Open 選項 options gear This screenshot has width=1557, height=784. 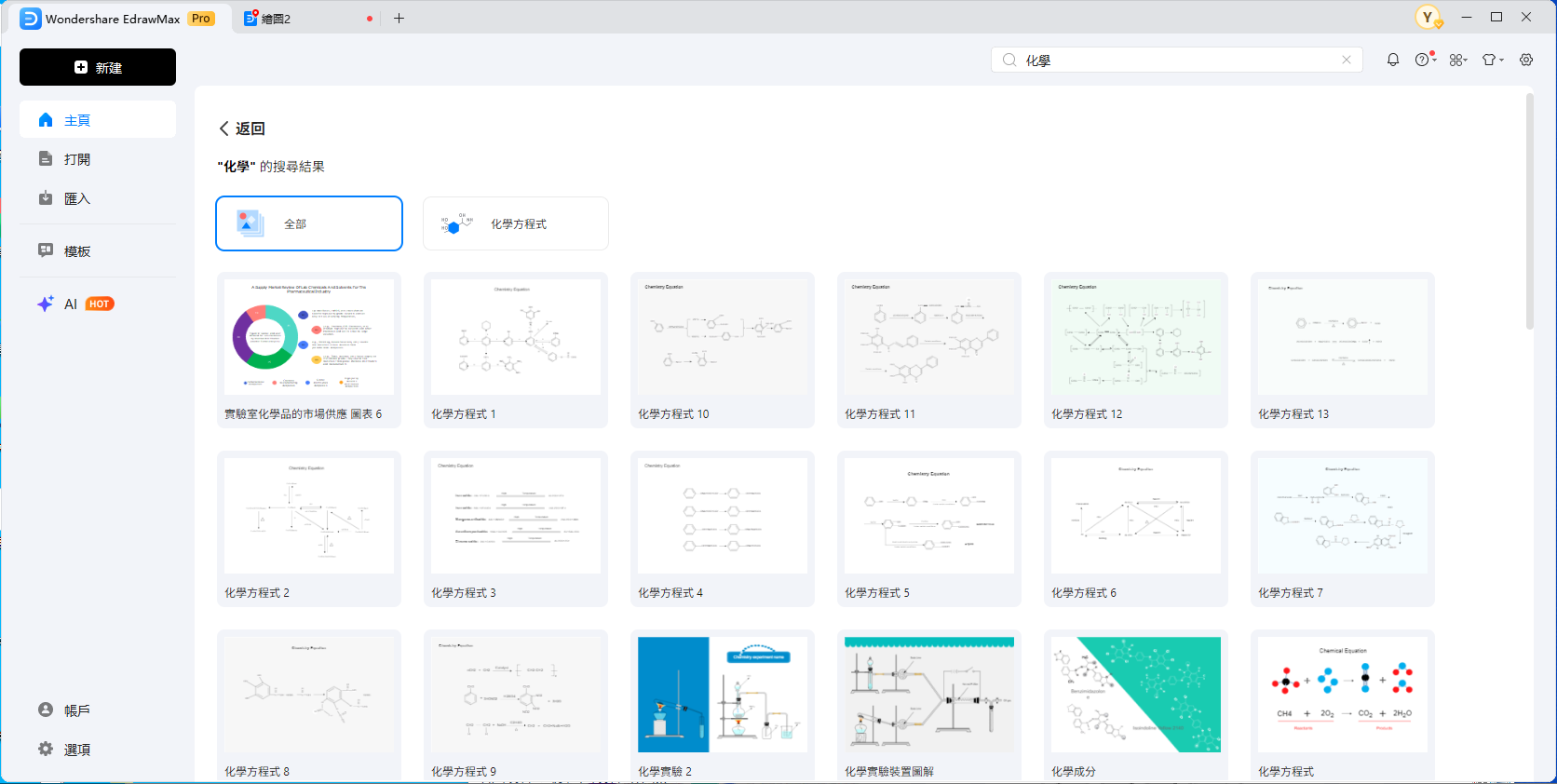[46, 750]
